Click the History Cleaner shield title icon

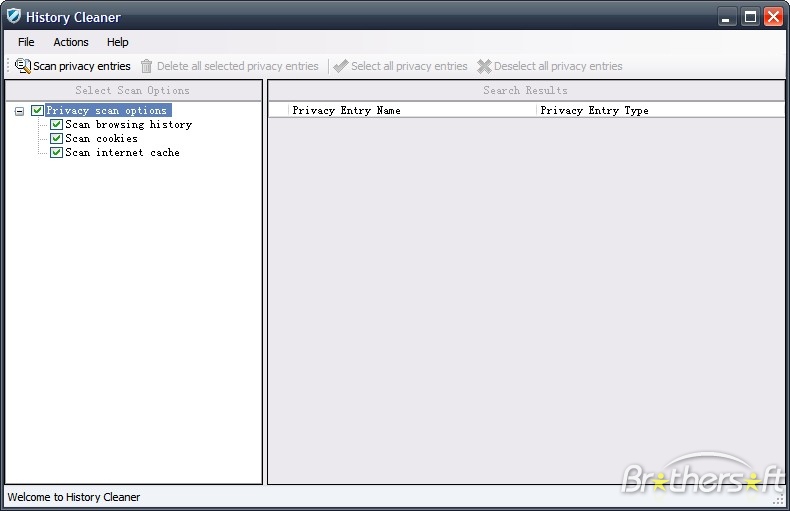coord(14,16)
